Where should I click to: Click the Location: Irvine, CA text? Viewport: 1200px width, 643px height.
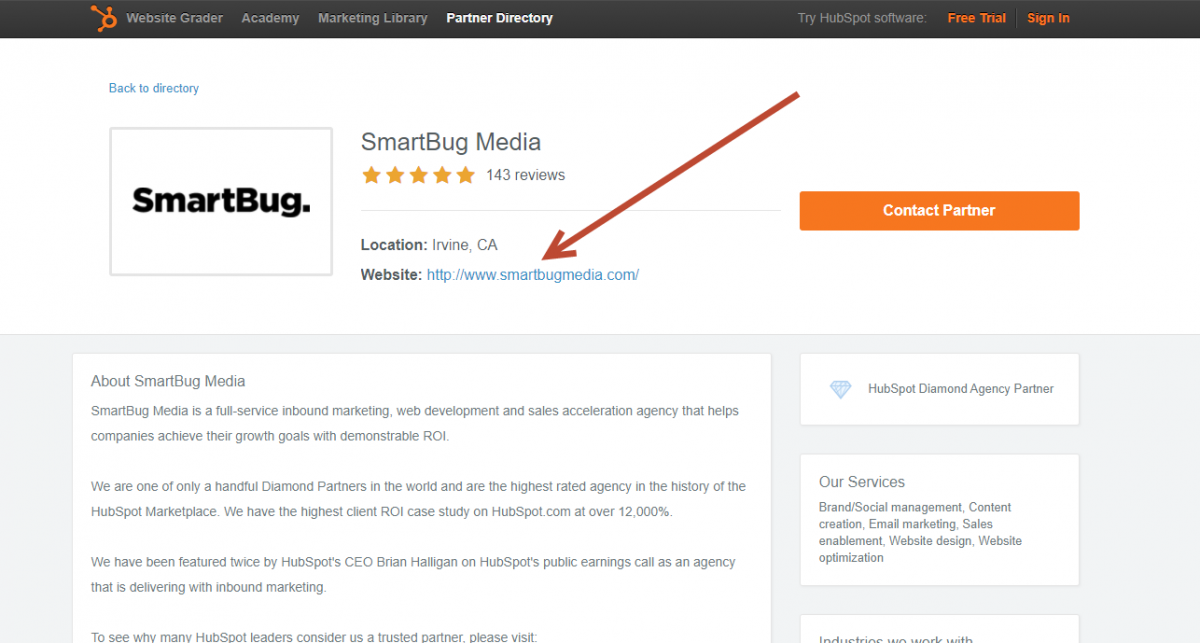coord(429,245)
